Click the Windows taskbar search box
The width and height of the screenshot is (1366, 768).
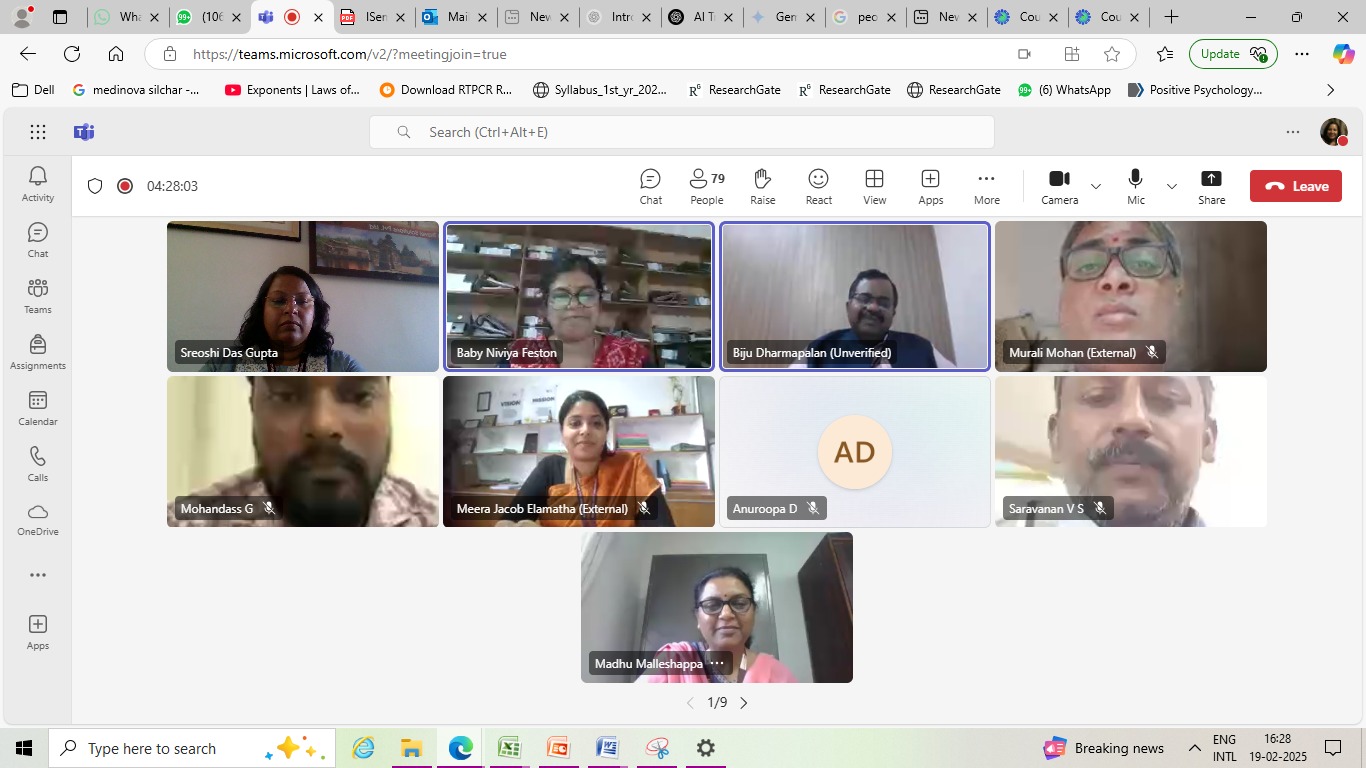pyautogui.click(x=191, y=748)
